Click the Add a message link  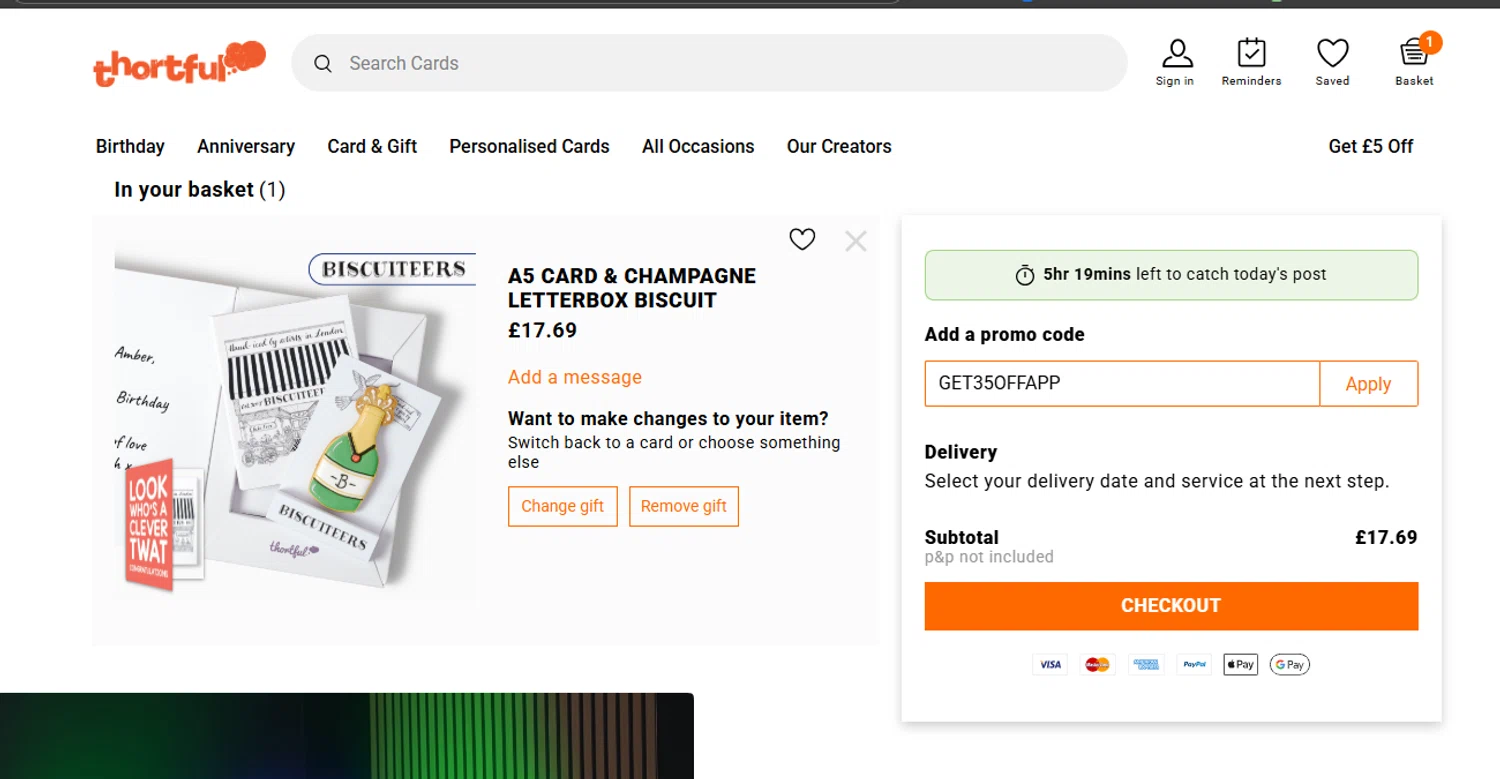[x=575, y=377]
